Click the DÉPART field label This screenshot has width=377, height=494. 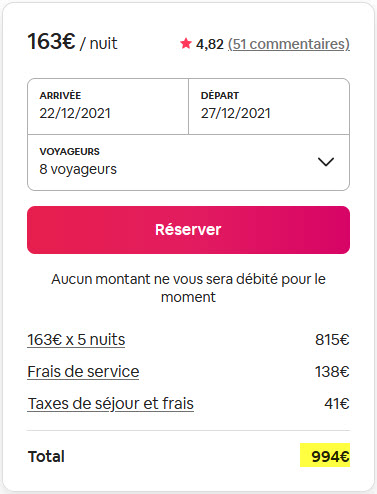(220, 95)
